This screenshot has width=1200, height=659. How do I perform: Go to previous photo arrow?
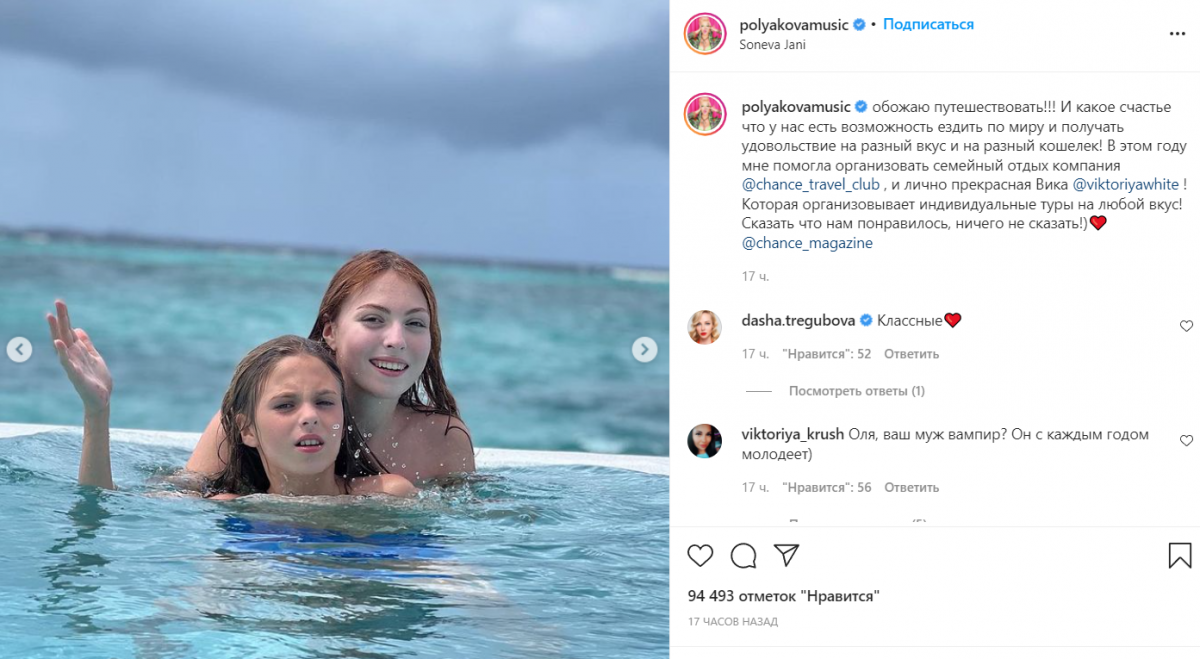click(x=19, y=349)
